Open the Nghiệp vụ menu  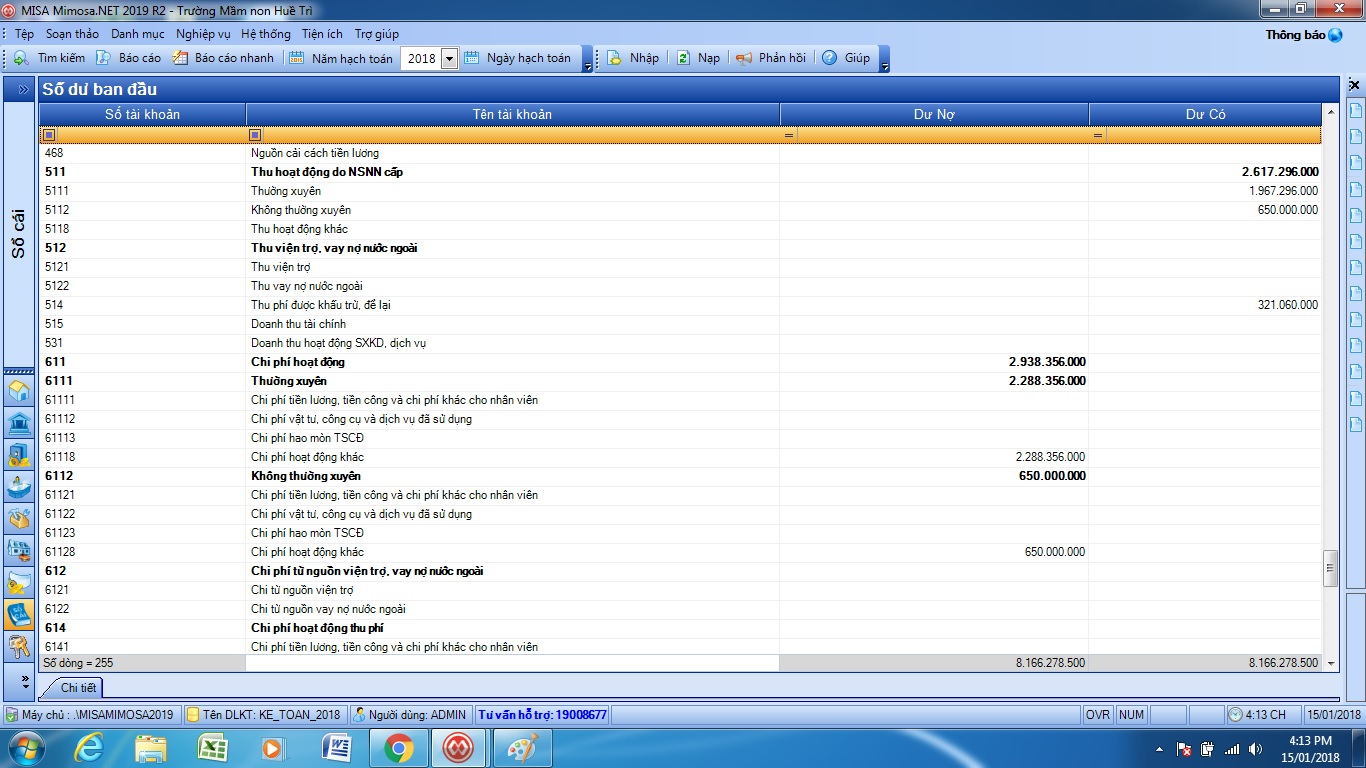click(203, 34)
